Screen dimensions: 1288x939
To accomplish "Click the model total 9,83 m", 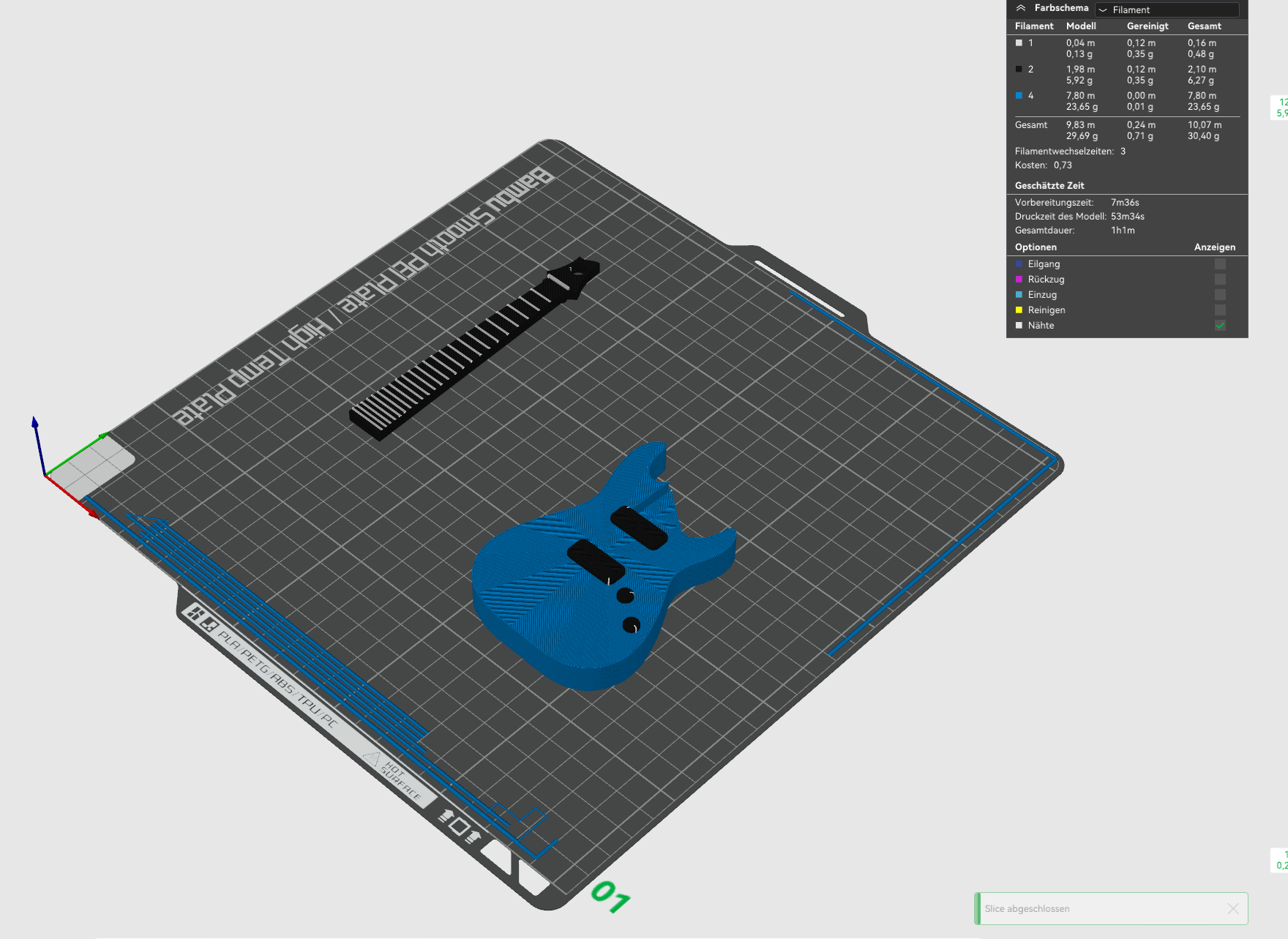I will click(x=1080, y=125).
